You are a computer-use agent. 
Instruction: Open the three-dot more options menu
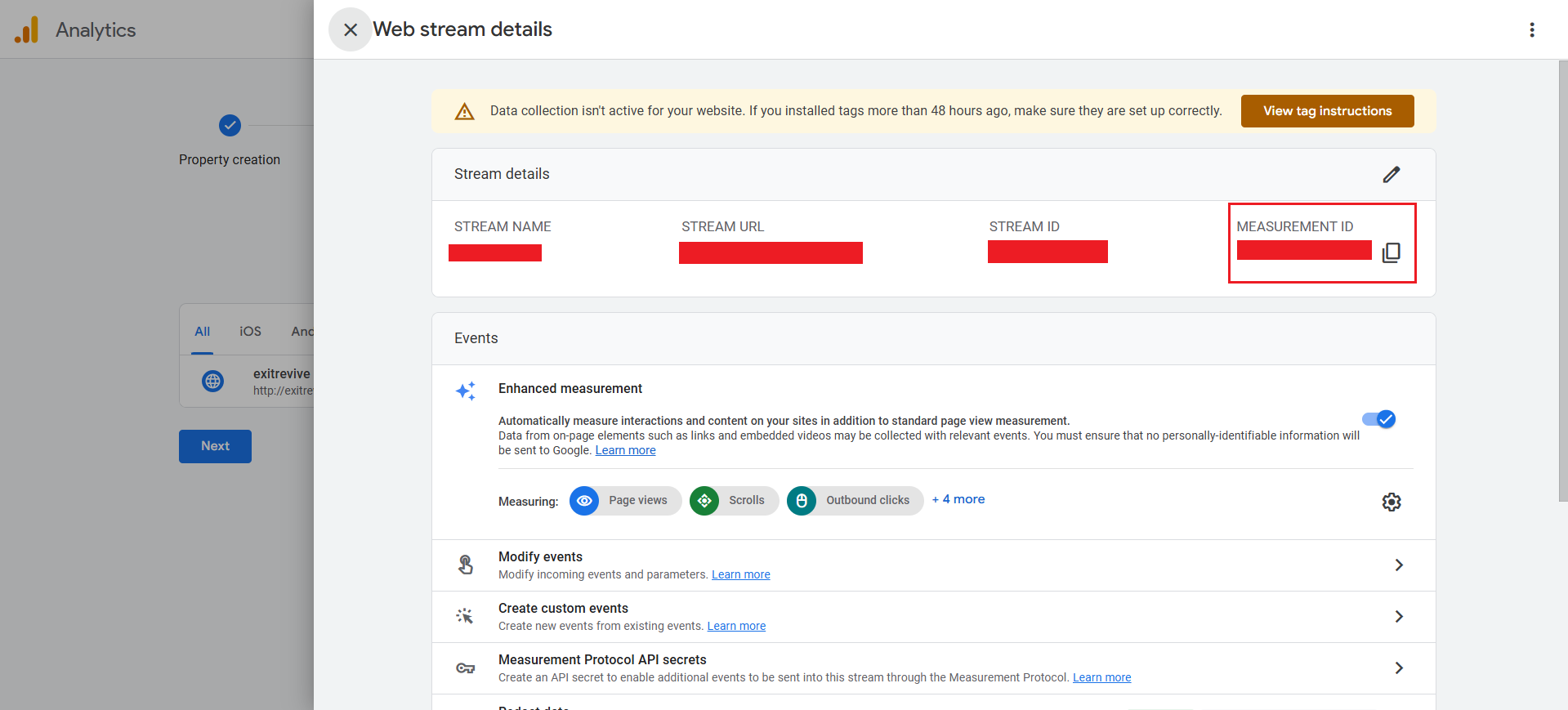1531,30
